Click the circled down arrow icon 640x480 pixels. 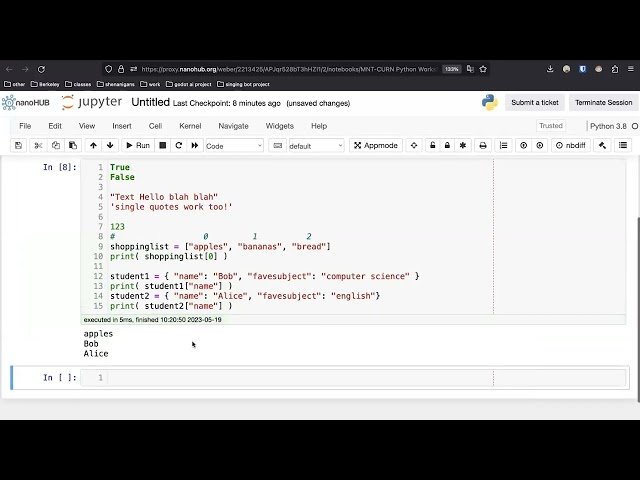[540, 145]
